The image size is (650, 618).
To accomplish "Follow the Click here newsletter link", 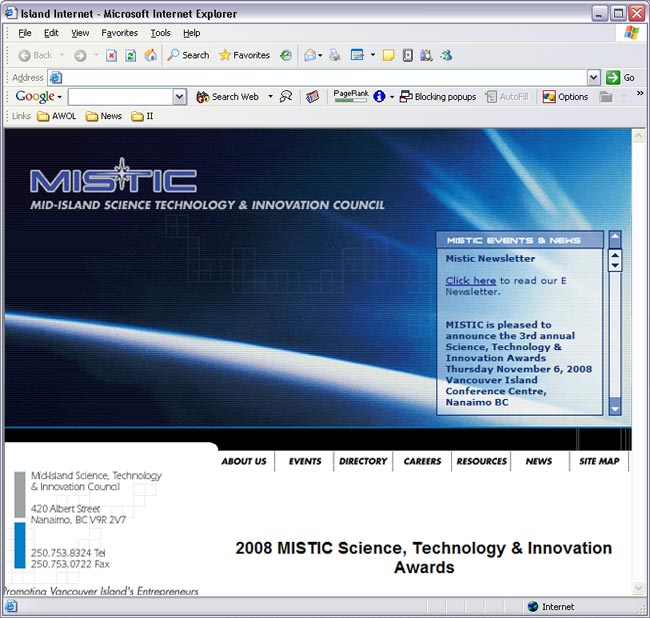I will click(471, 281).
